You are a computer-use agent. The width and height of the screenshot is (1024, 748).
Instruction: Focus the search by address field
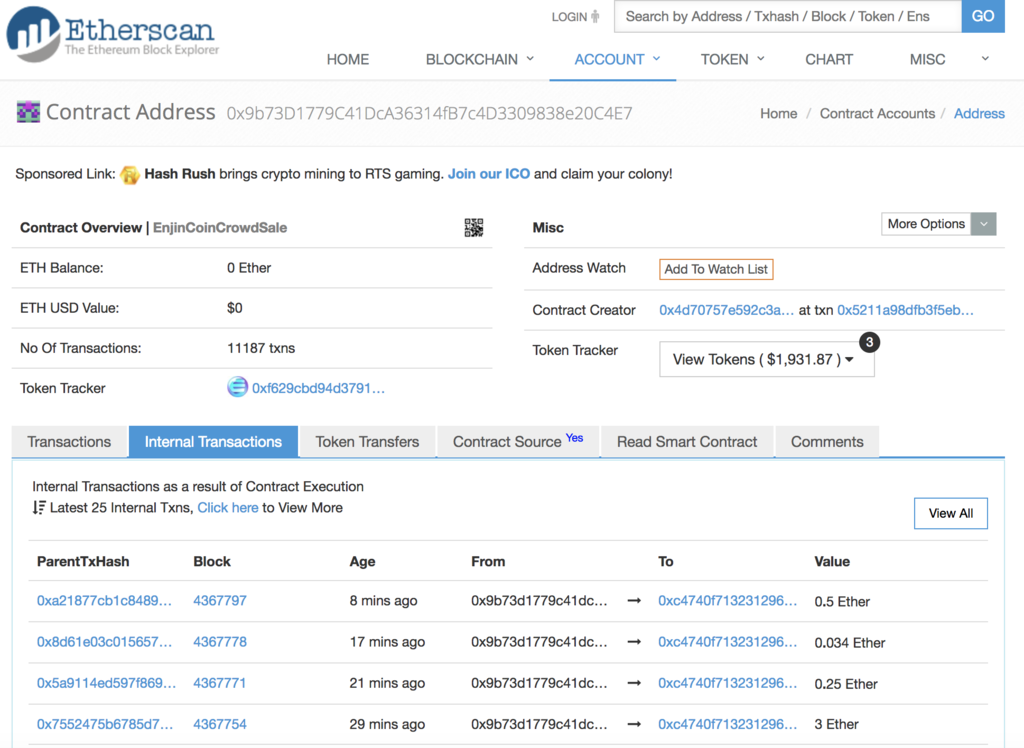788,16
